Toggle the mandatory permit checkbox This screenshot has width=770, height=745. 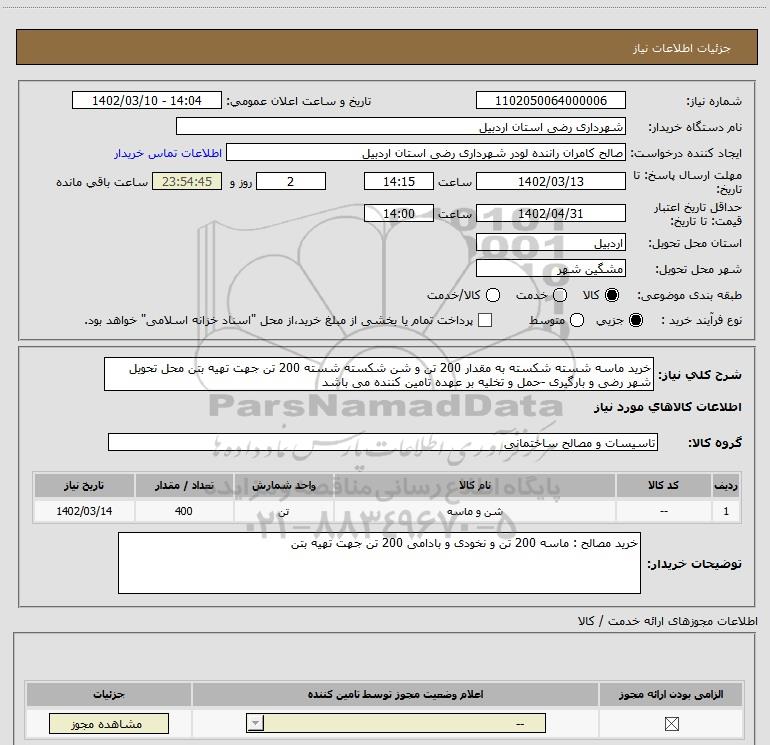(x=671, y=724)
